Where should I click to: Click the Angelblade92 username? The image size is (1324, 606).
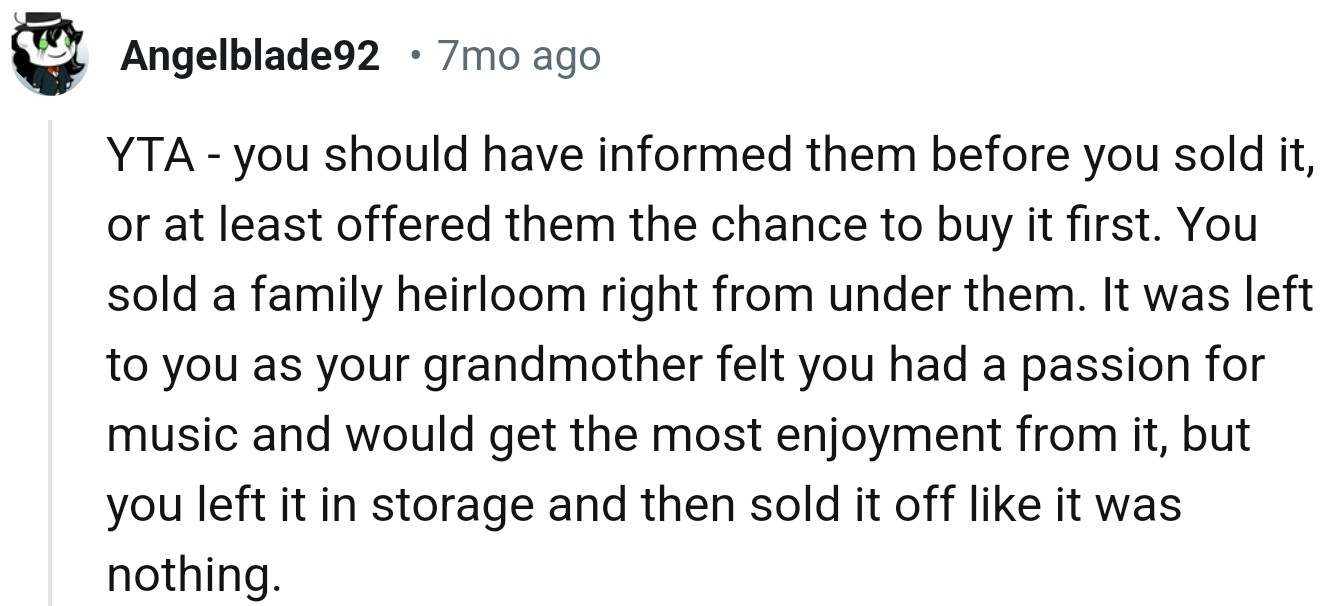coord(250,57)
